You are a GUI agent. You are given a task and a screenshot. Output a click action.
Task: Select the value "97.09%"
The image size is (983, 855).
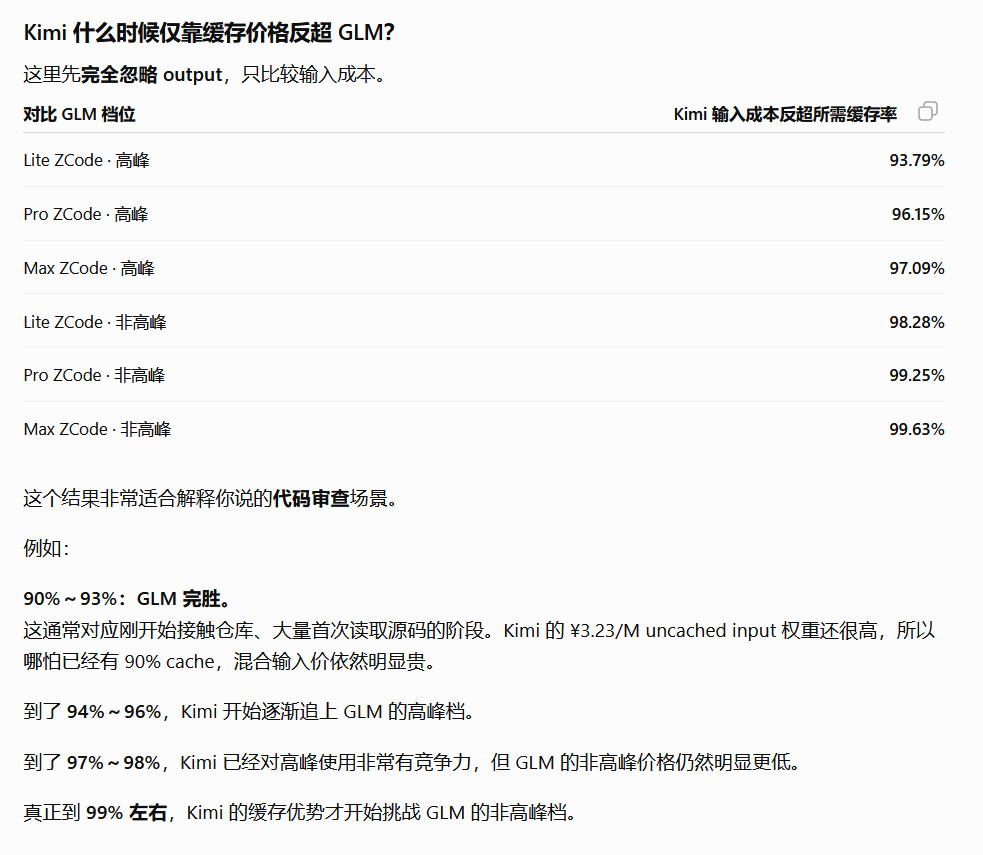click(x=917, y=268)
